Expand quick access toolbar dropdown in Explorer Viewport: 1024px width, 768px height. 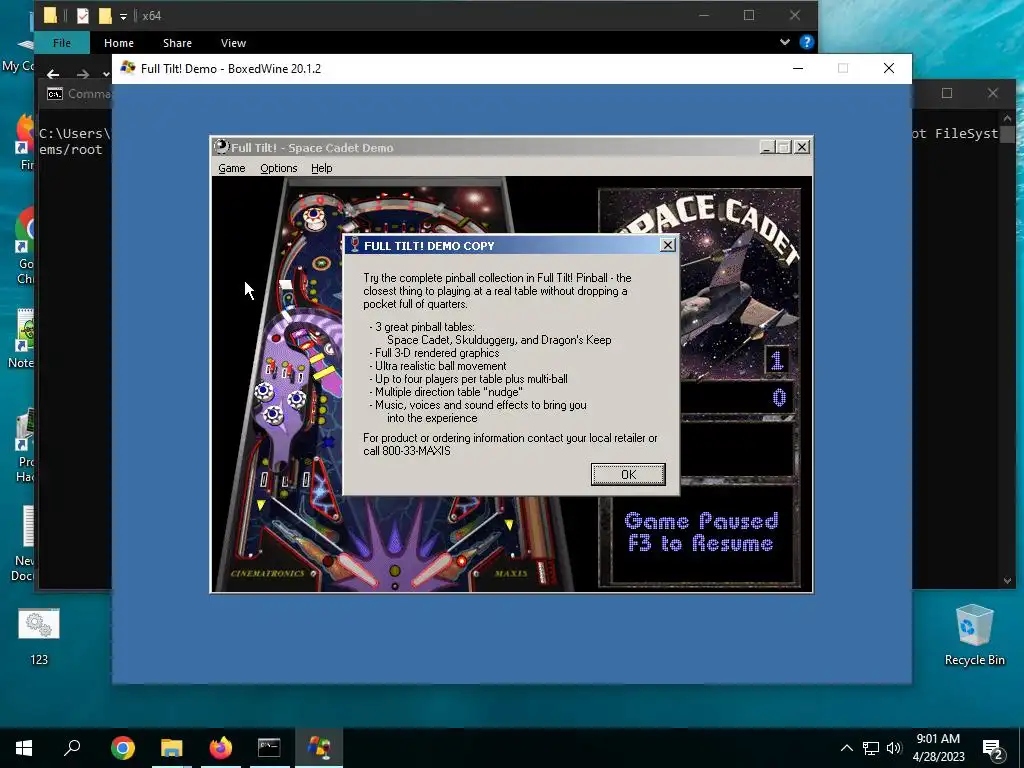point(123,16)
